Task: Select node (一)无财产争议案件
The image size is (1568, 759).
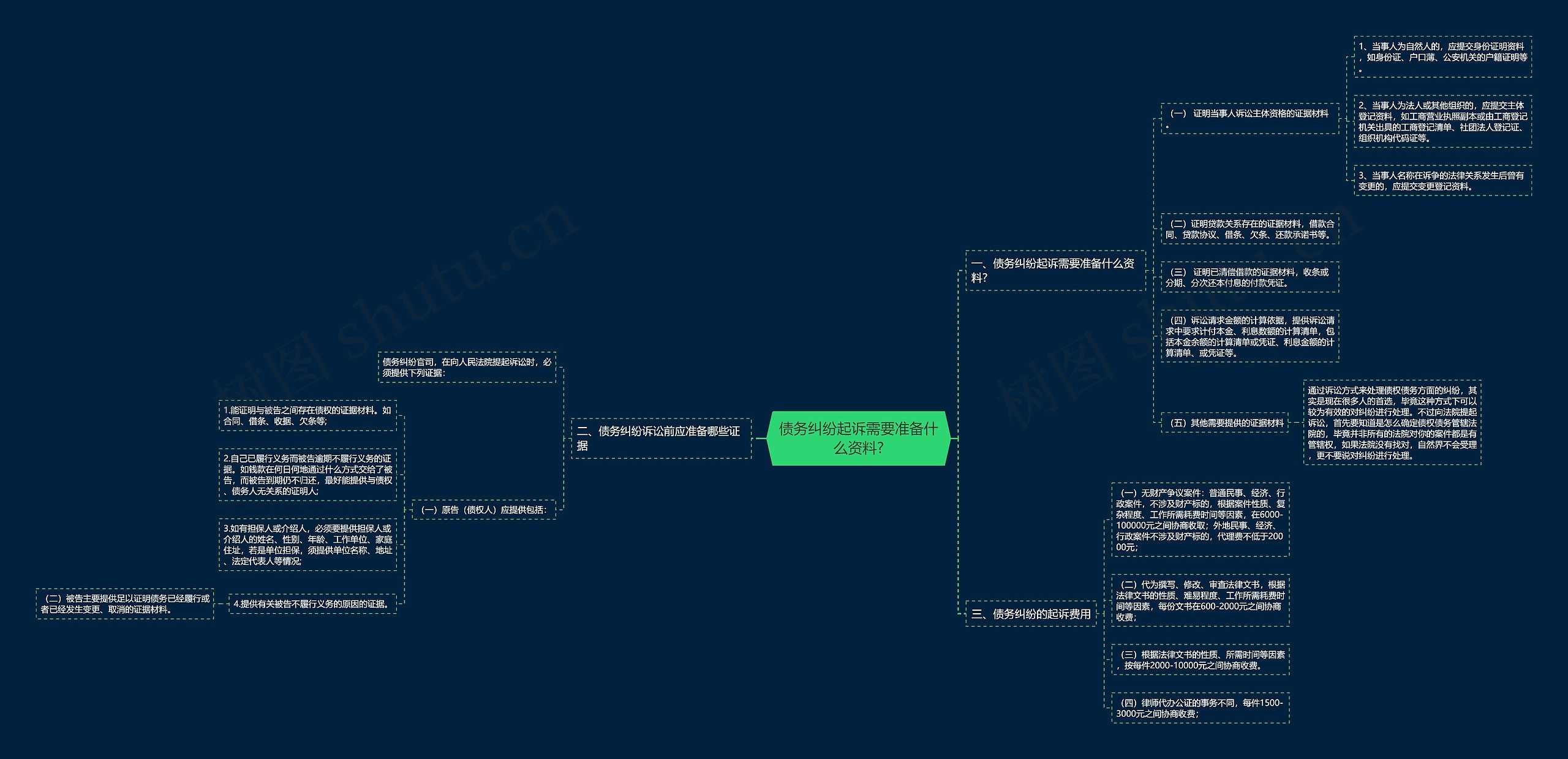Action: [x=1200, y=519]
